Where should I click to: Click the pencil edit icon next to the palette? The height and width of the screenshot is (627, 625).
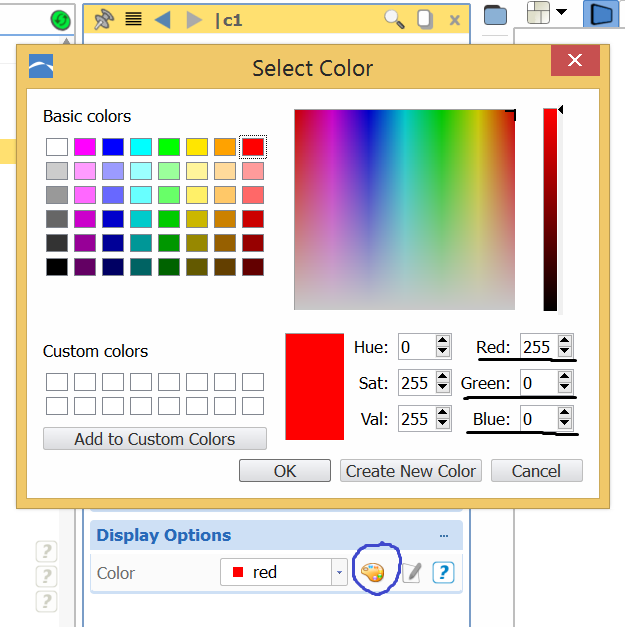tap(412, 573)
